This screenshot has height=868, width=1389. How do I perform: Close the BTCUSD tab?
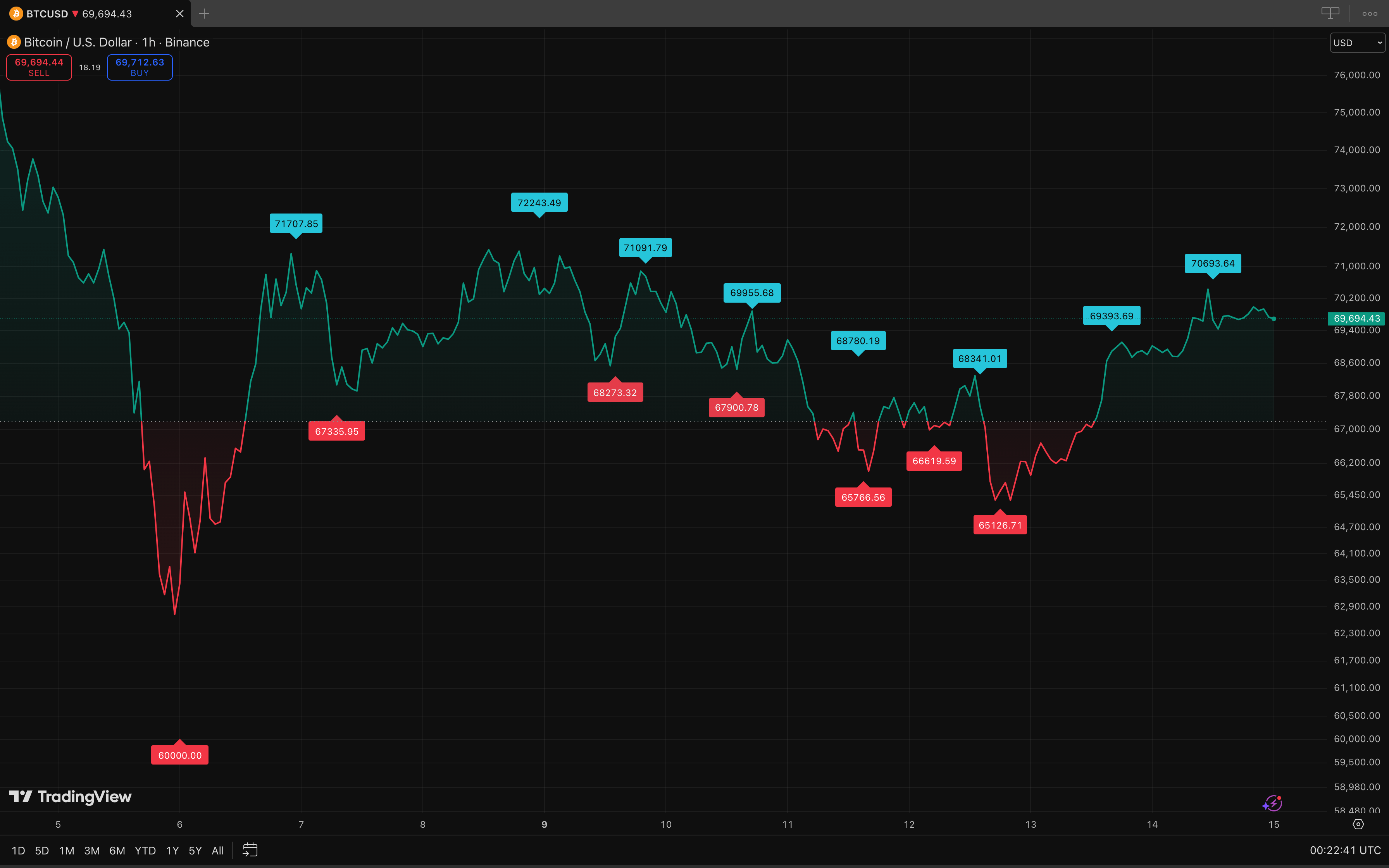click(x=180, y=14)
